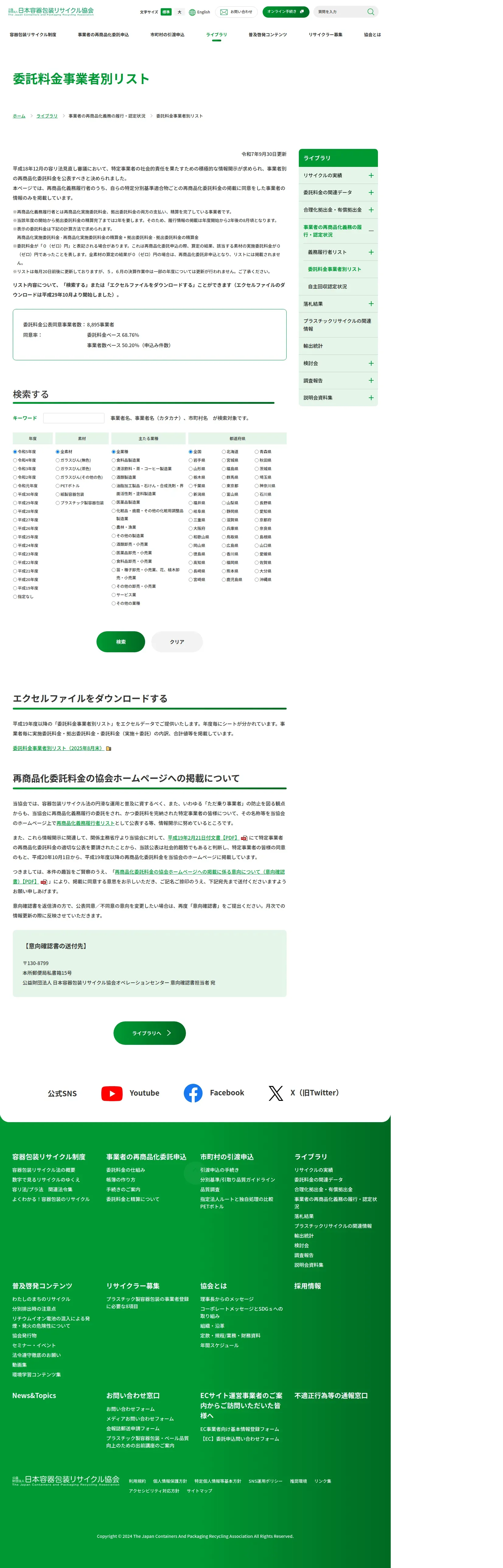
Task: Click ライブラリ breadcrumb link
Action: (x=47, y=116)
